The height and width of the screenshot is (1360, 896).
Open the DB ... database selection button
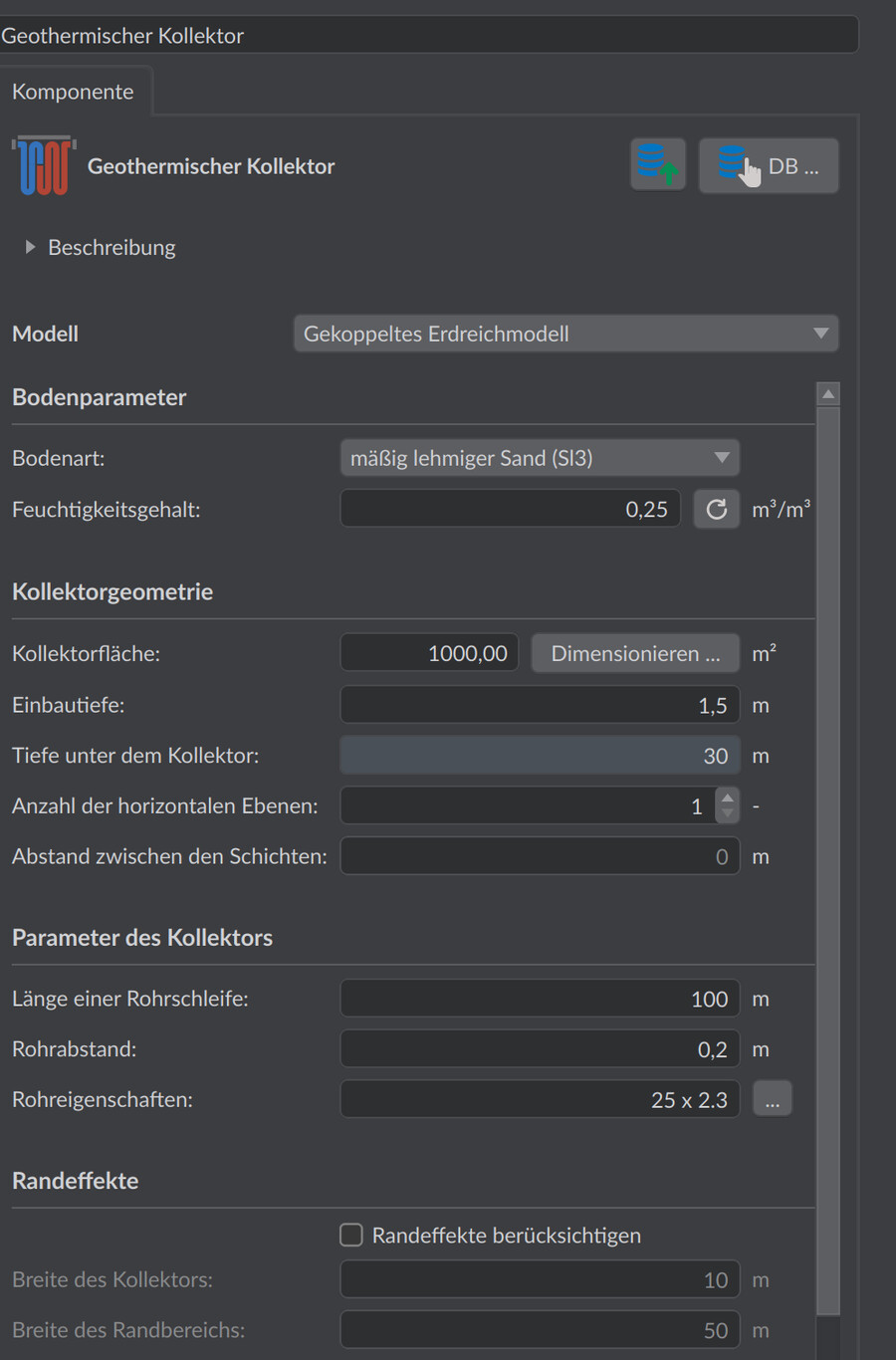(x=769, y=165)
